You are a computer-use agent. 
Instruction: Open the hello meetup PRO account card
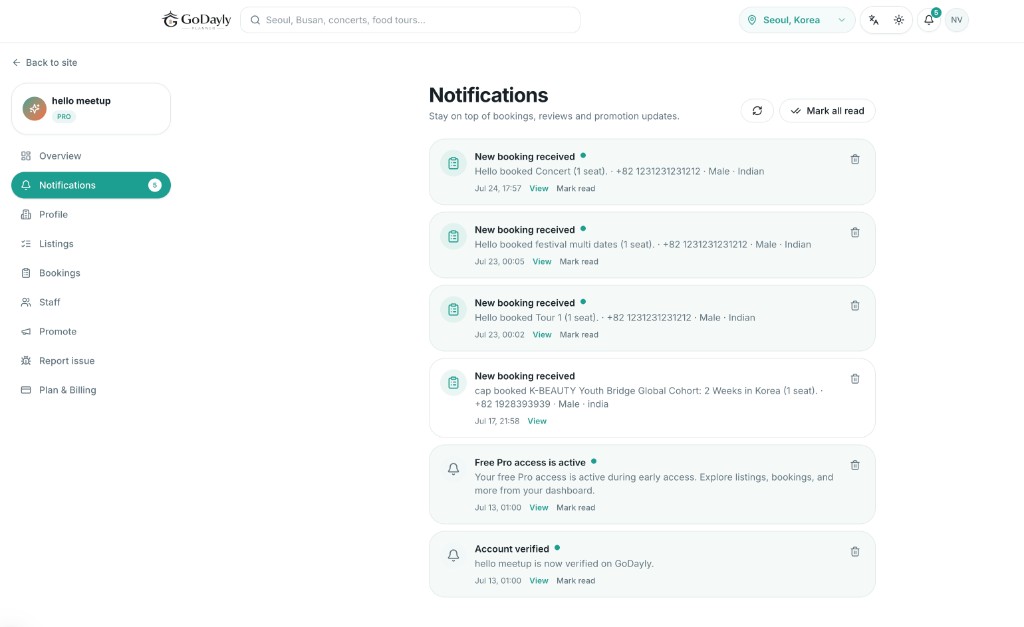pos(91,108)
